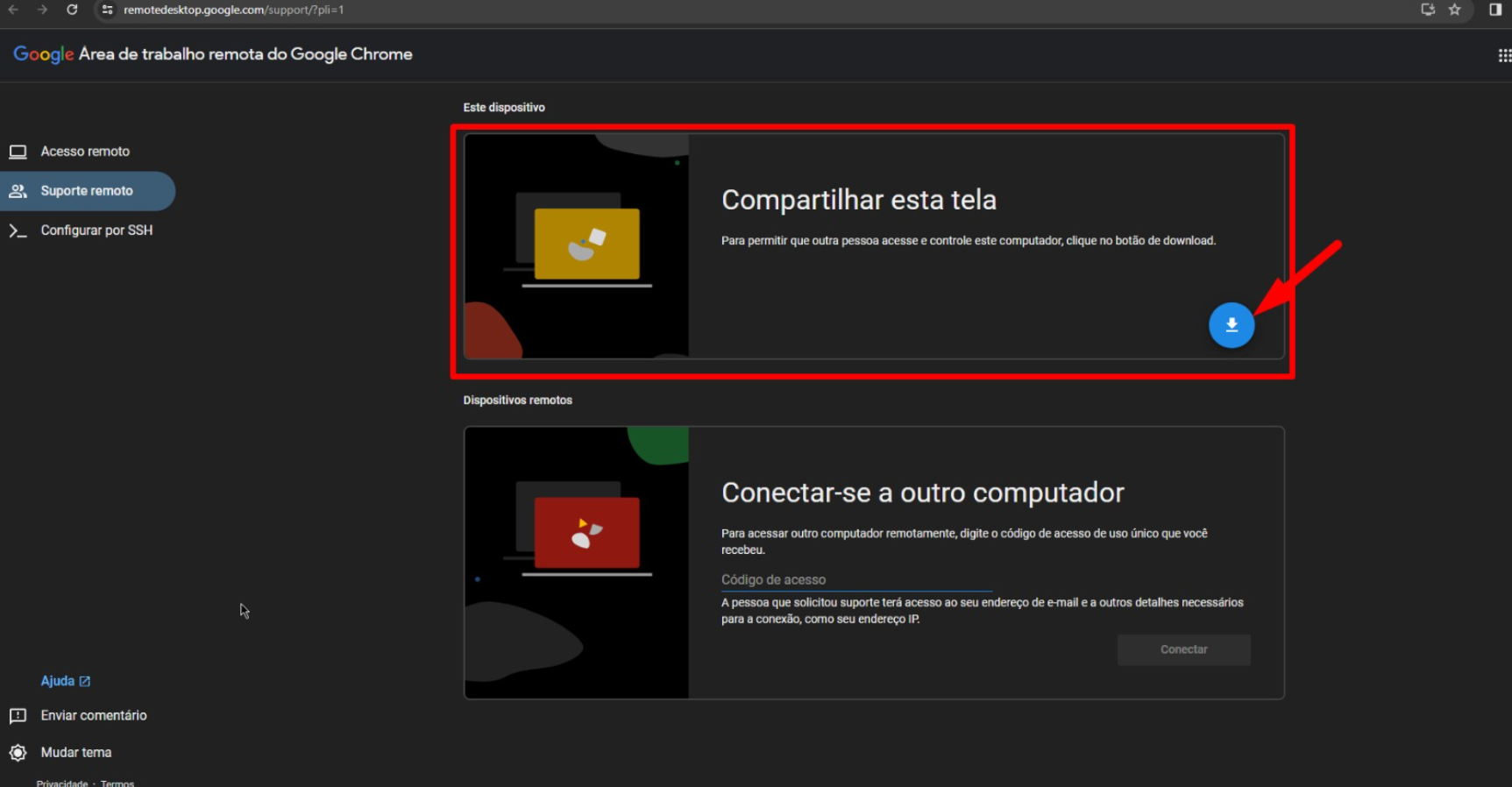Viewport: 1512px width, 787px height.
Task: Open the Ajuda help link
Action: tap(58, 681)
